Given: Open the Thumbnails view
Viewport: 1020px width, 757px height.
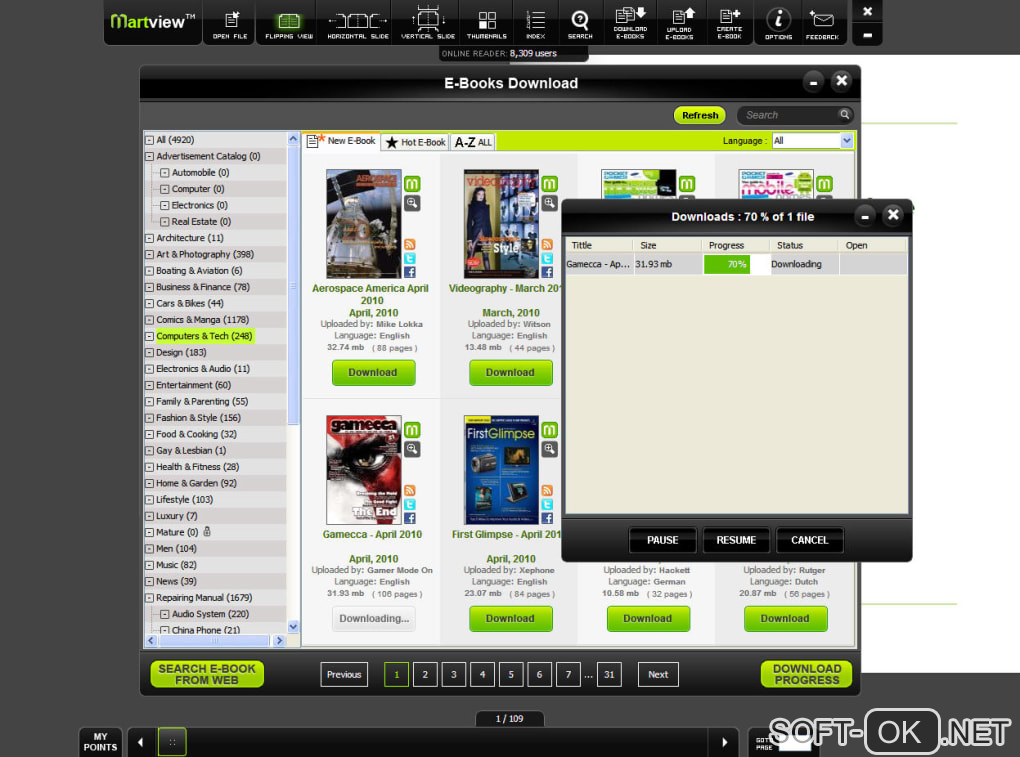Looking at the screenshot, I should (487, 24).
